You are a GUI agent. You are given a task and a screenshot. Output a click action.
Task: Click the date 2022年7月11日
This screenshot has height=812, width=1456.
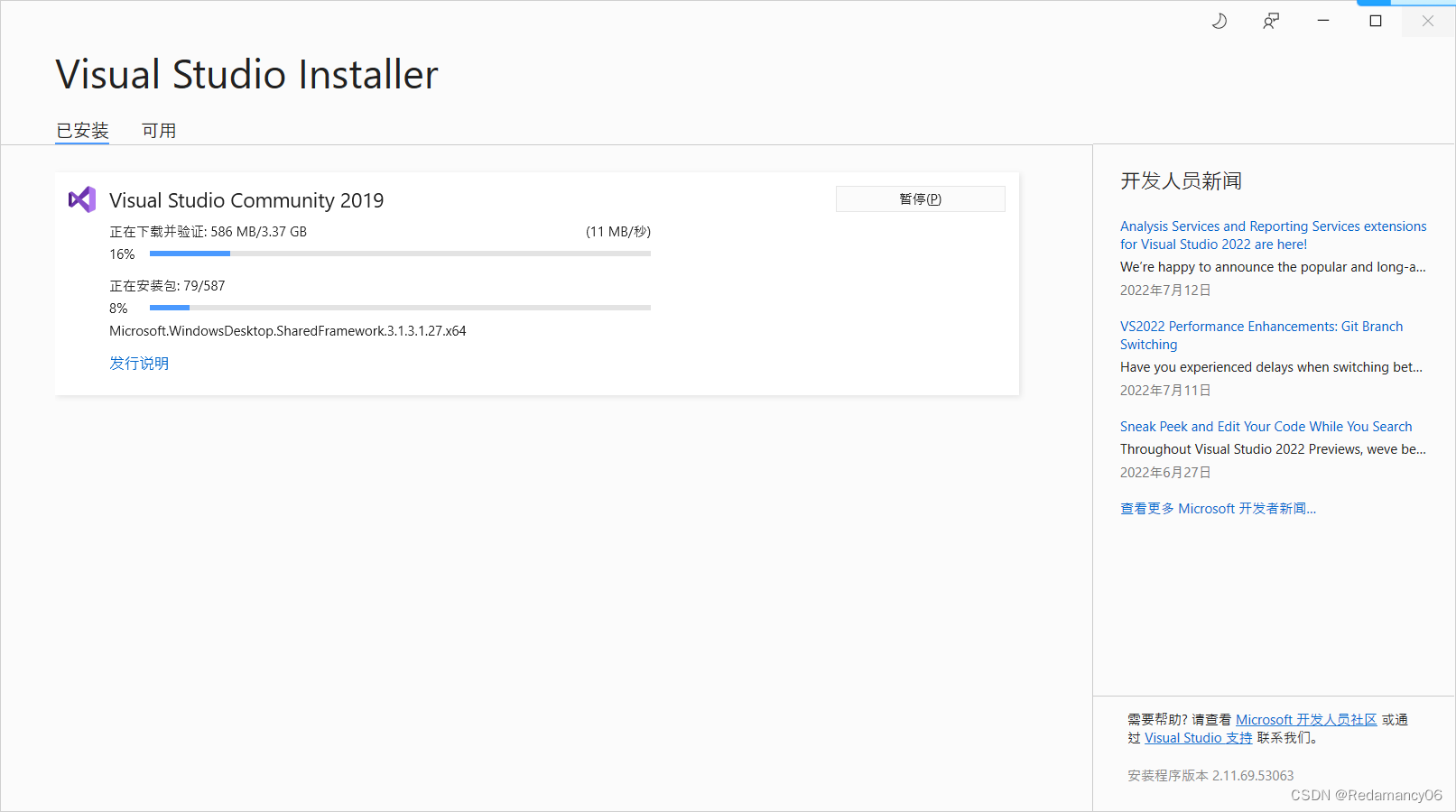tap(1165, 391)
